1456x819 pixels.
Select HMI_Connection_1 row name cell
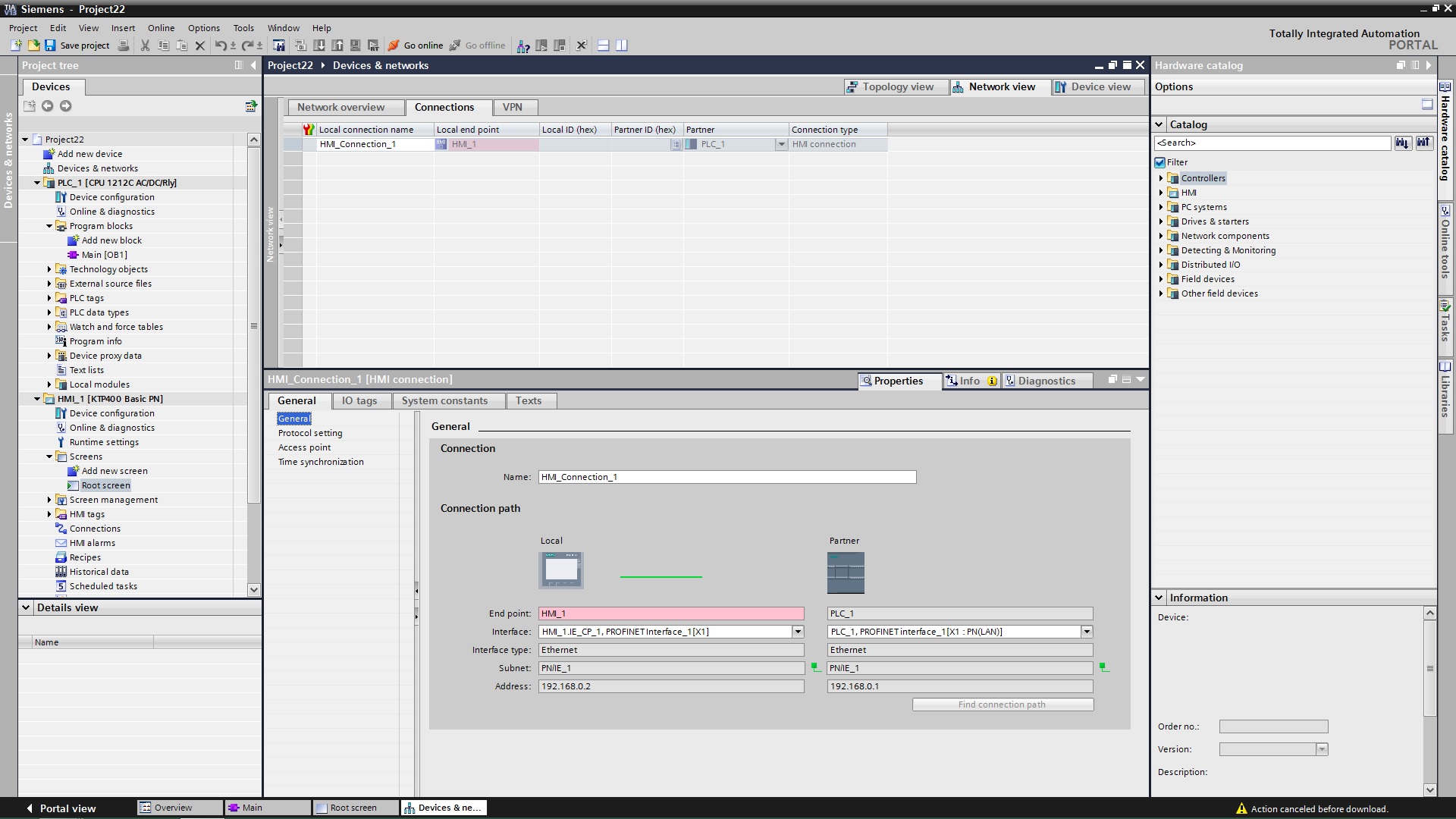point(375,144)
